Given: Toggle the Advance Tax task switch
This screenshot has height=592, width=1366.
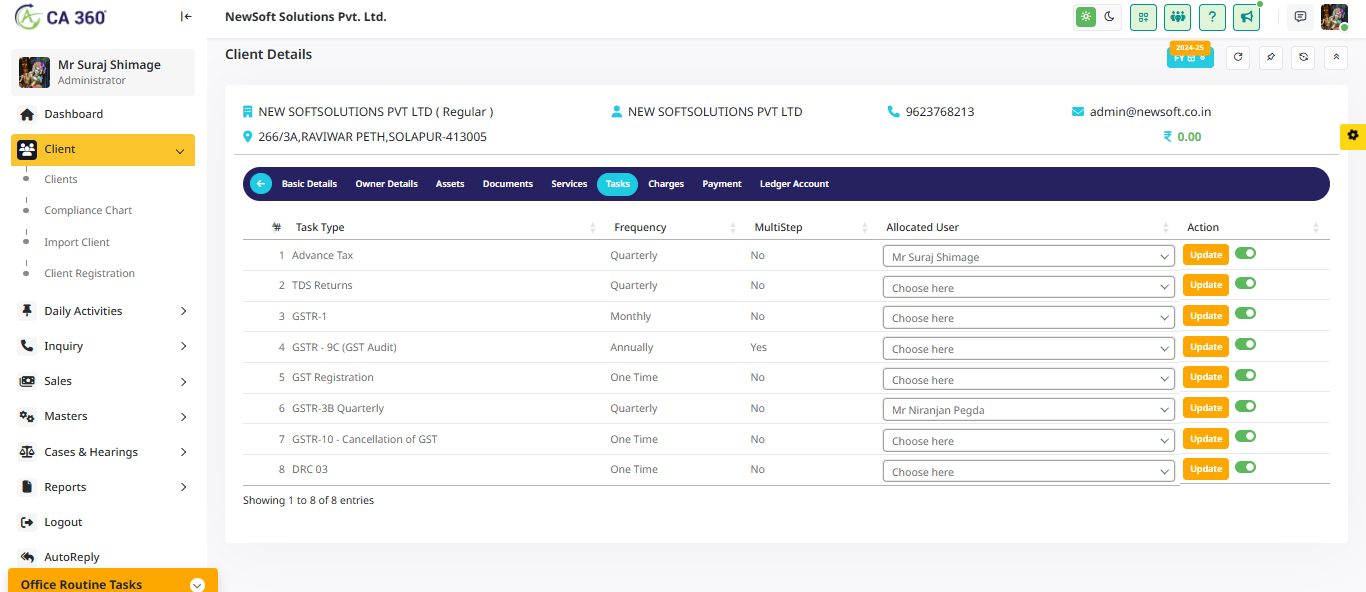Looking at the screenshot, I should tap(1245, 253).
